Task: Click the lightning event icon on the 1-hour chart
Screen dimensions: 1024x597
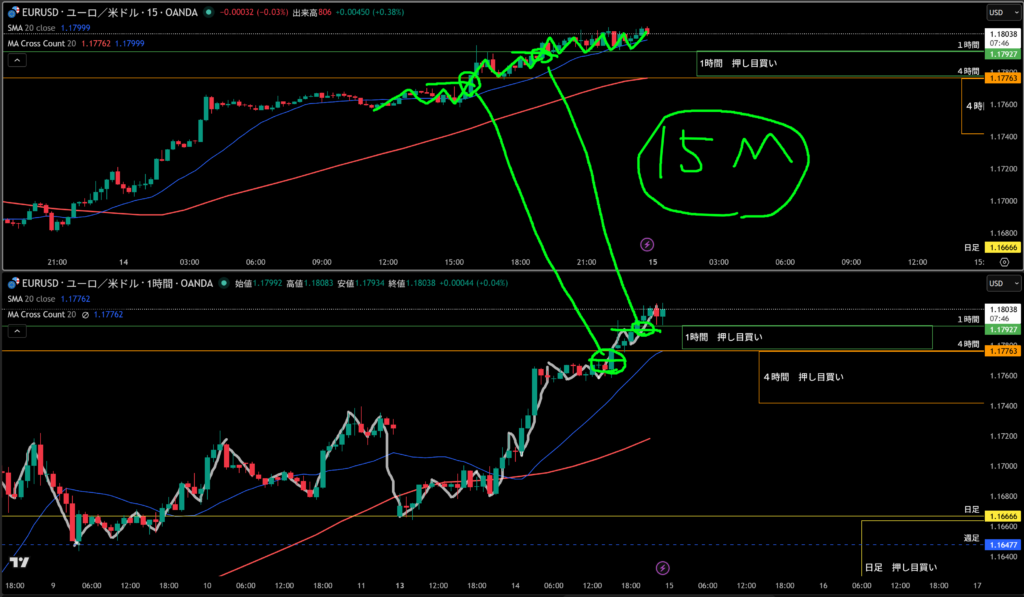Action: 661,567
